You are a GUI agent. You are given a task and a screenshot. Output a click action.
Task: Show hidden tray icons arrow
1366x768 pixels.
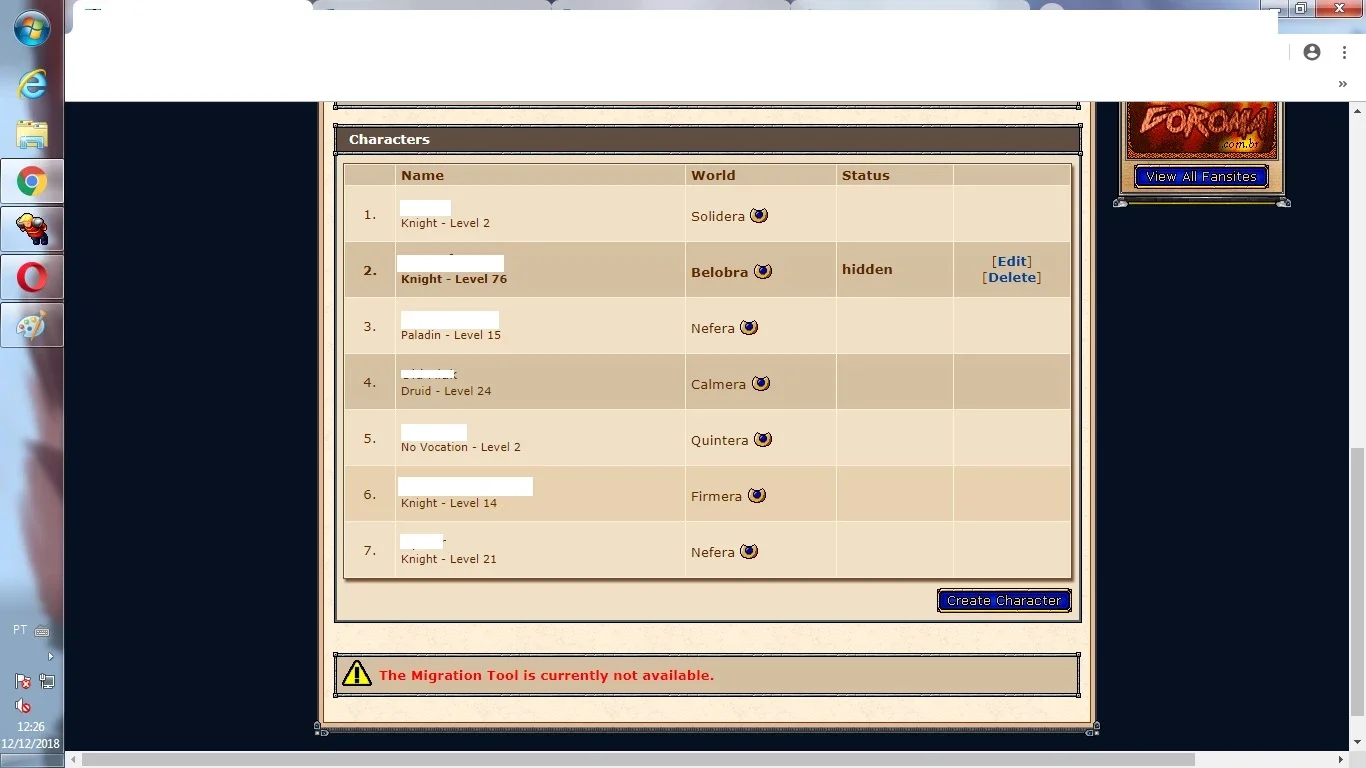pos(50,656)
